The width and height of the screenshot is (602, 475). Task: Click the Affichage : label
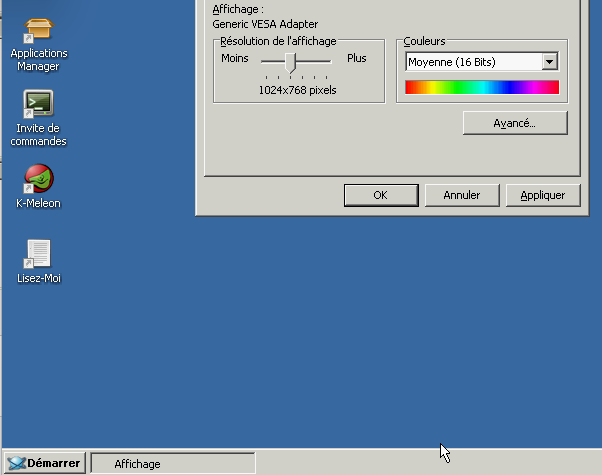coord(238,9)
